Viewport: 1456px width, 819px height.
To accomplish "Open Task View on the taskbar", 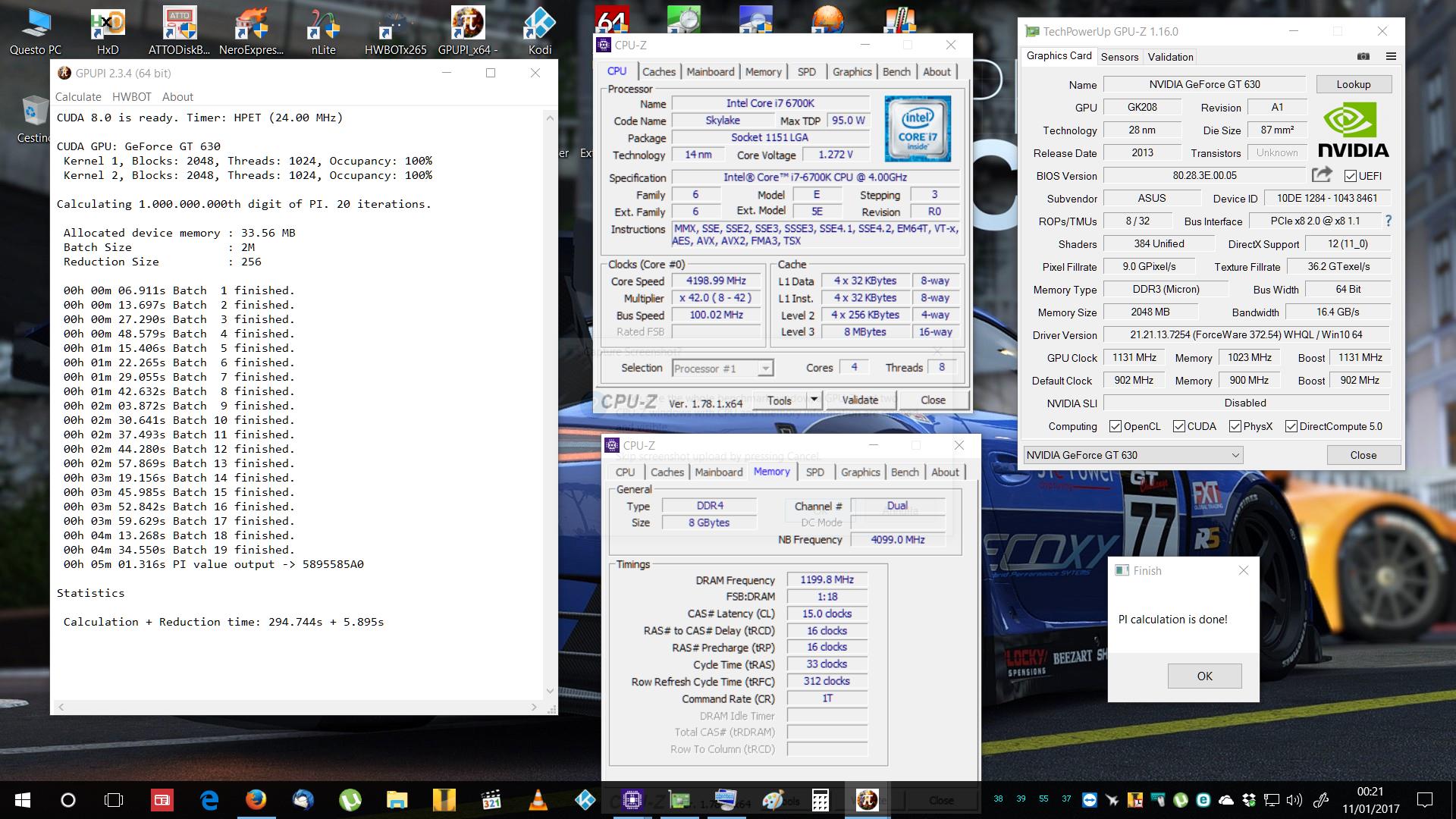I will (x=114, y=799).
